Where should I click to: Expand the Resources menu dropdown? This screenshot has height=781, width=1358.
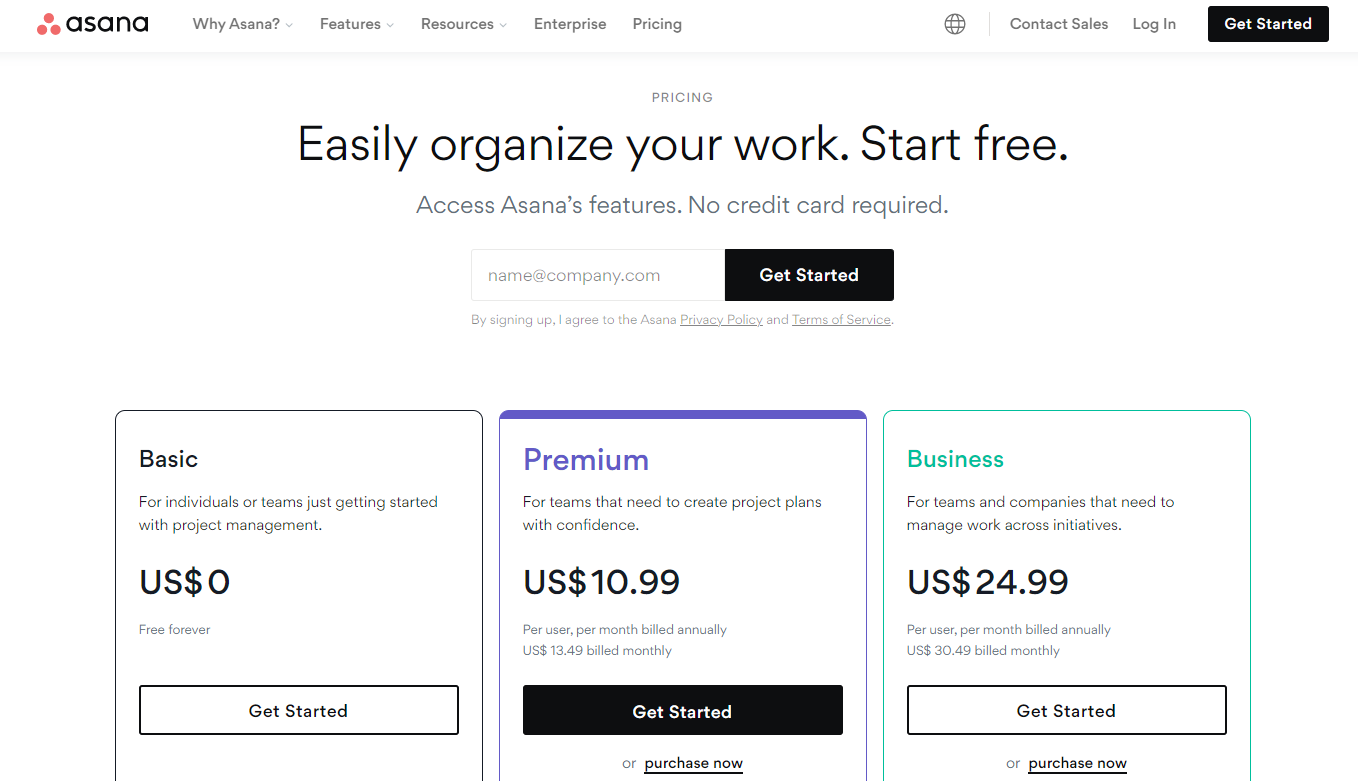tap(463, 24)
